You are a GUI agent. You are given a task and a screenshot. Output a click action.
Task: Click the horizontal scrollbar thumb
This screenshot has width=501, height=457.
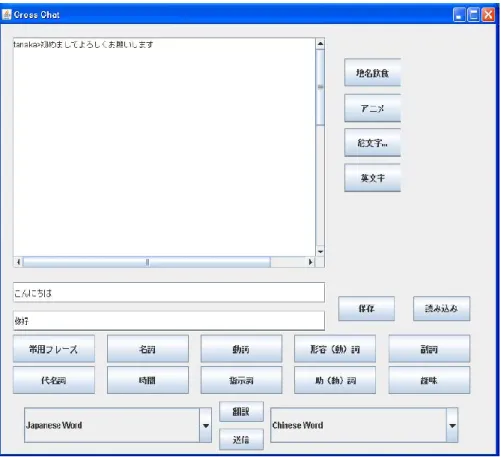pyautogui.click(x=147, y=262)
